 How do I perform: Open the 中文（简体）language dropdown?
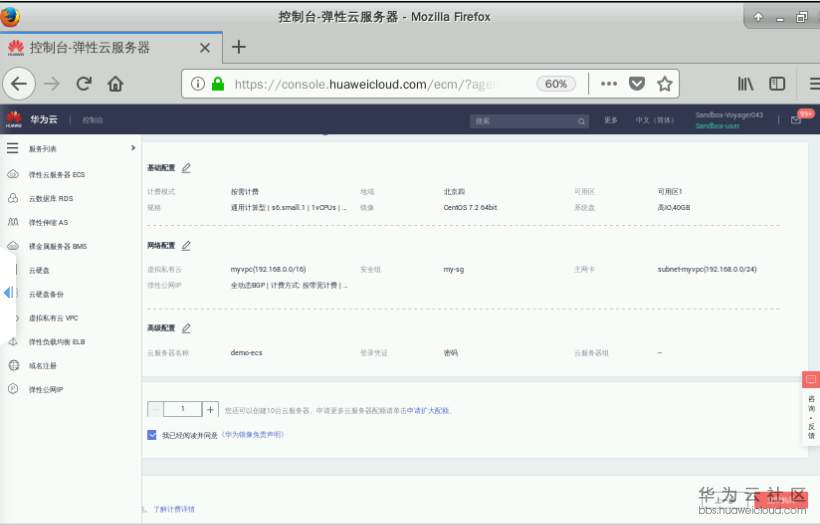[x=655, y=120]
